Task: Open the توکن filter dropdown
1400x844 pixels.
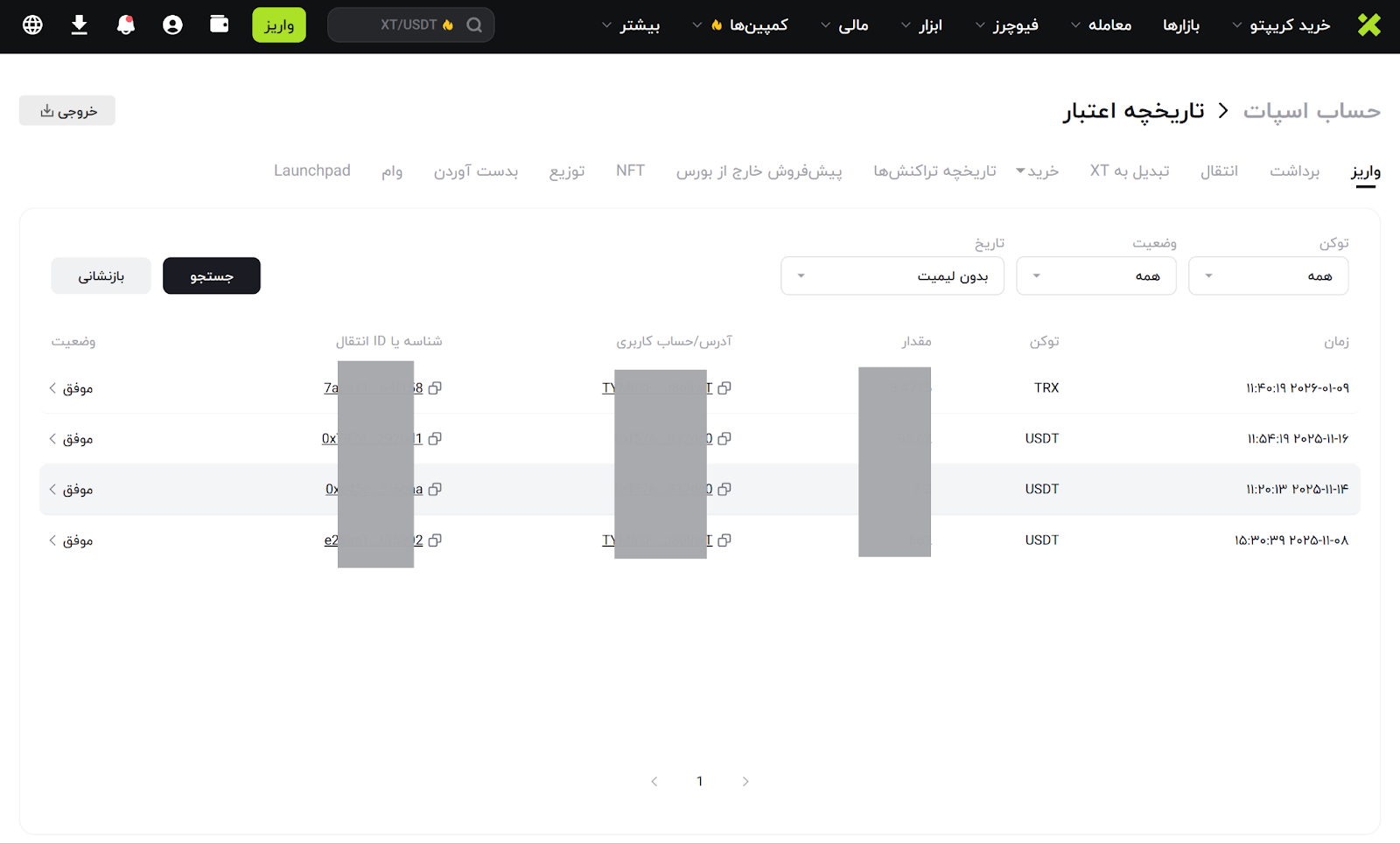Action: point(1268,276)
